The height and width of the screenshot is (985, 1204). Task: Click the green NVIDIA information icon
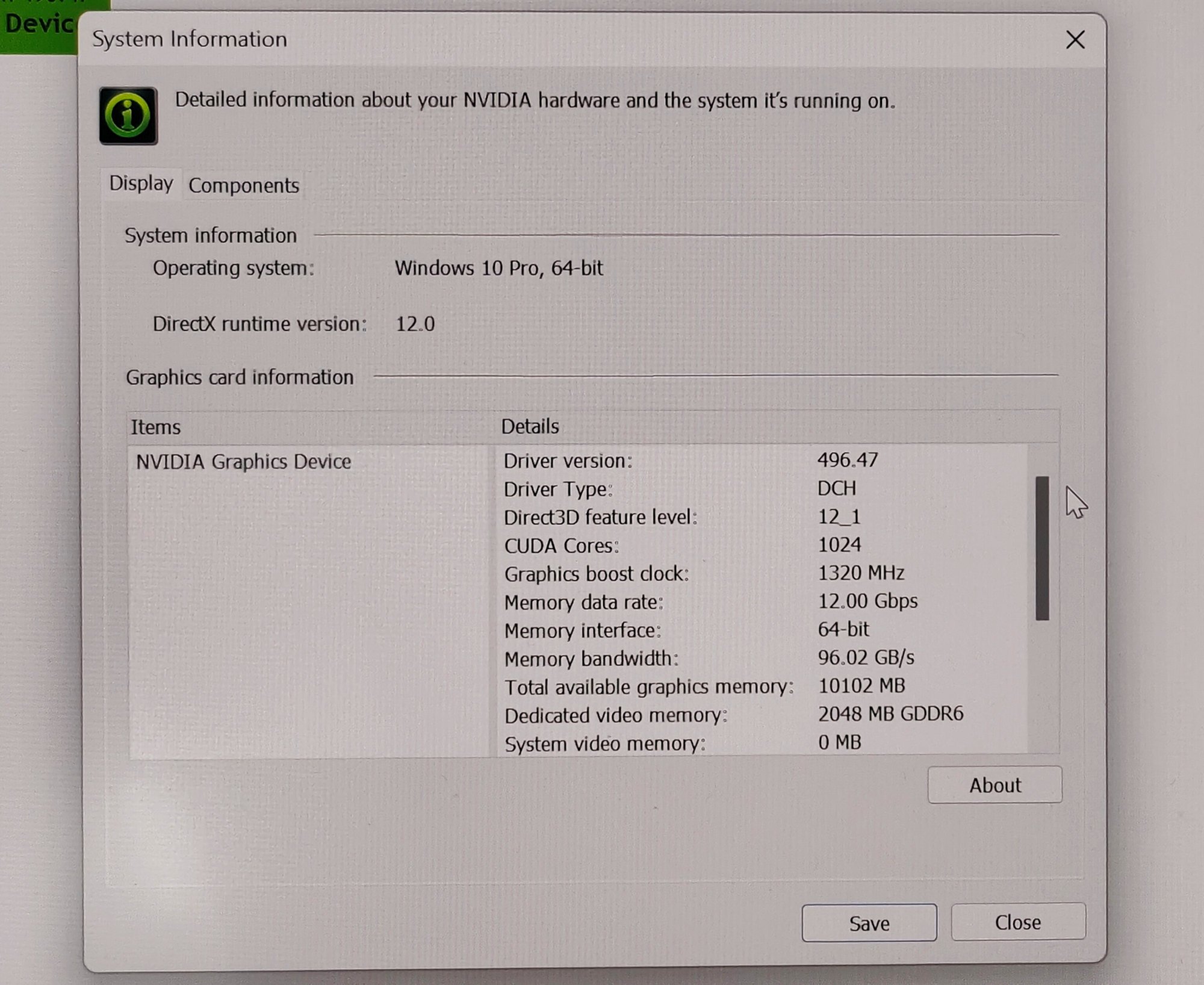(x=128, y=114)
